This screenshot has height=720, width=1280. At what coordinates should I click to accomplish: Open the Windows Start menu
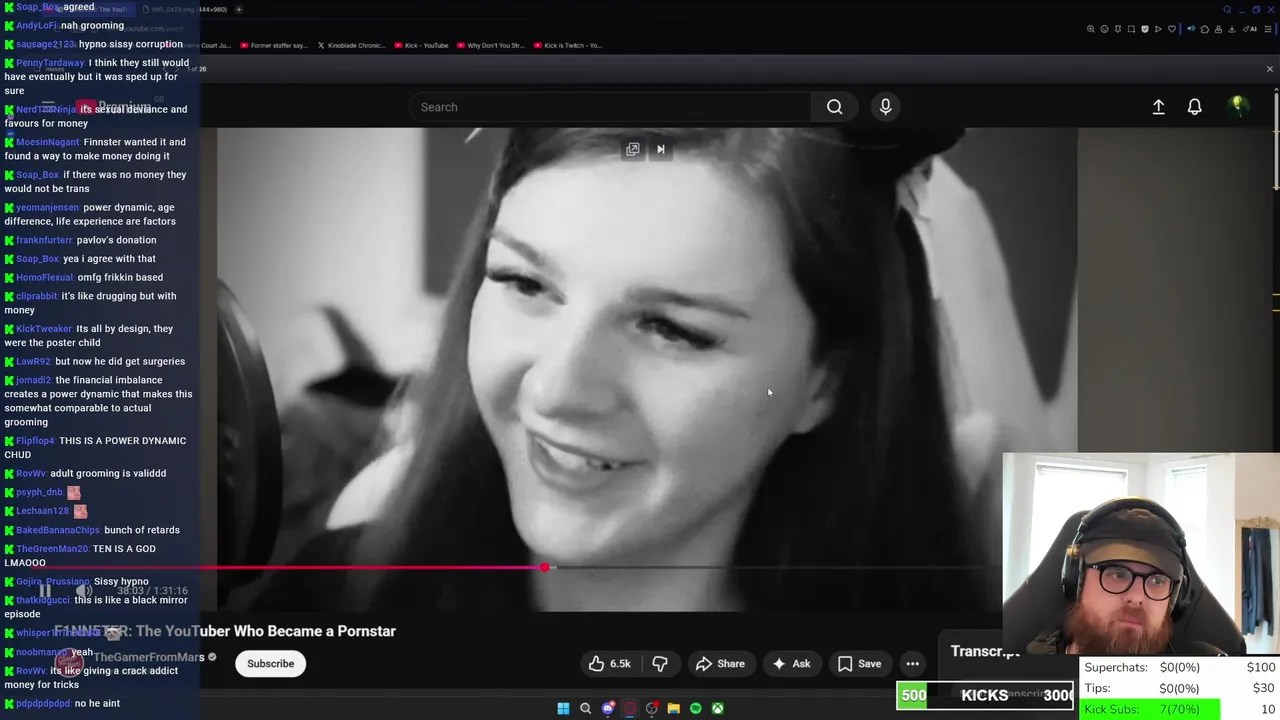563,708
